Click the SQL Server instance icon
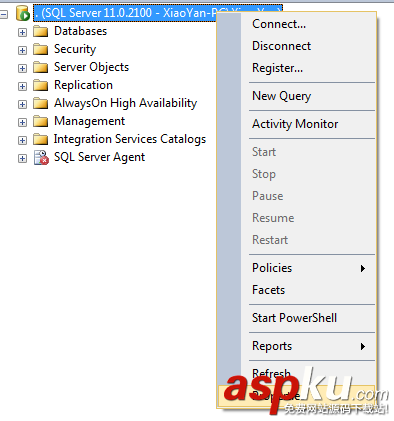The width and height of the screenshot is (394, 421). click(x=23, y=14)
